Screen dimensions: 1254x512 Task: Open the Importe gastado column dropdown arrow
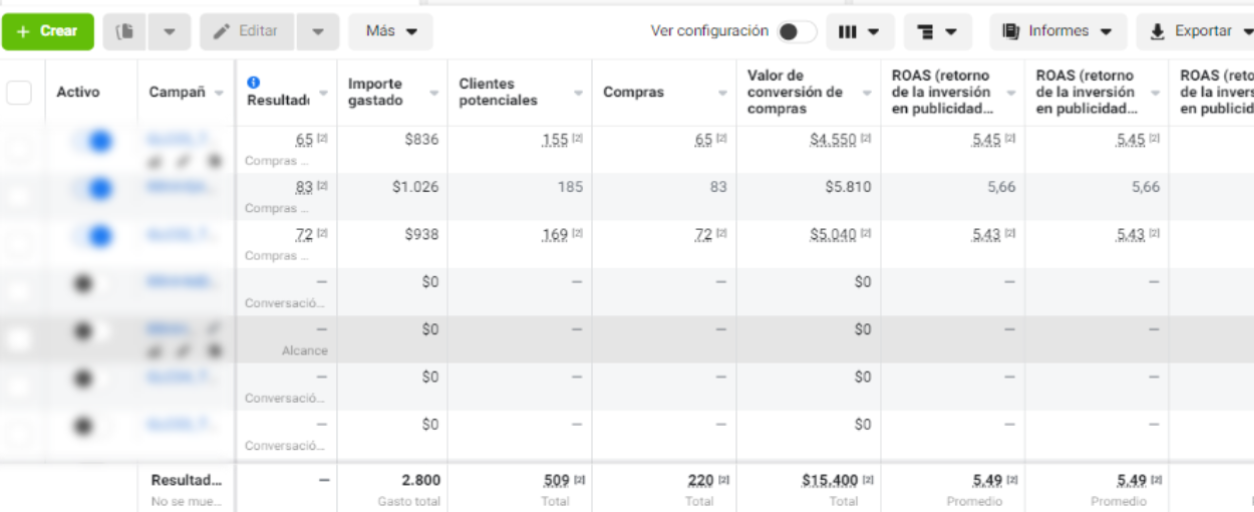coord(434,93)
